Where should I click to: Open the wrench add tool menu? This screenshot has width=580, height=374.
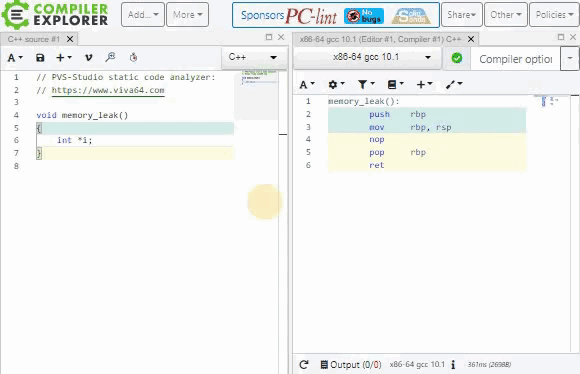pyautogui.click(x=454, y=85)
